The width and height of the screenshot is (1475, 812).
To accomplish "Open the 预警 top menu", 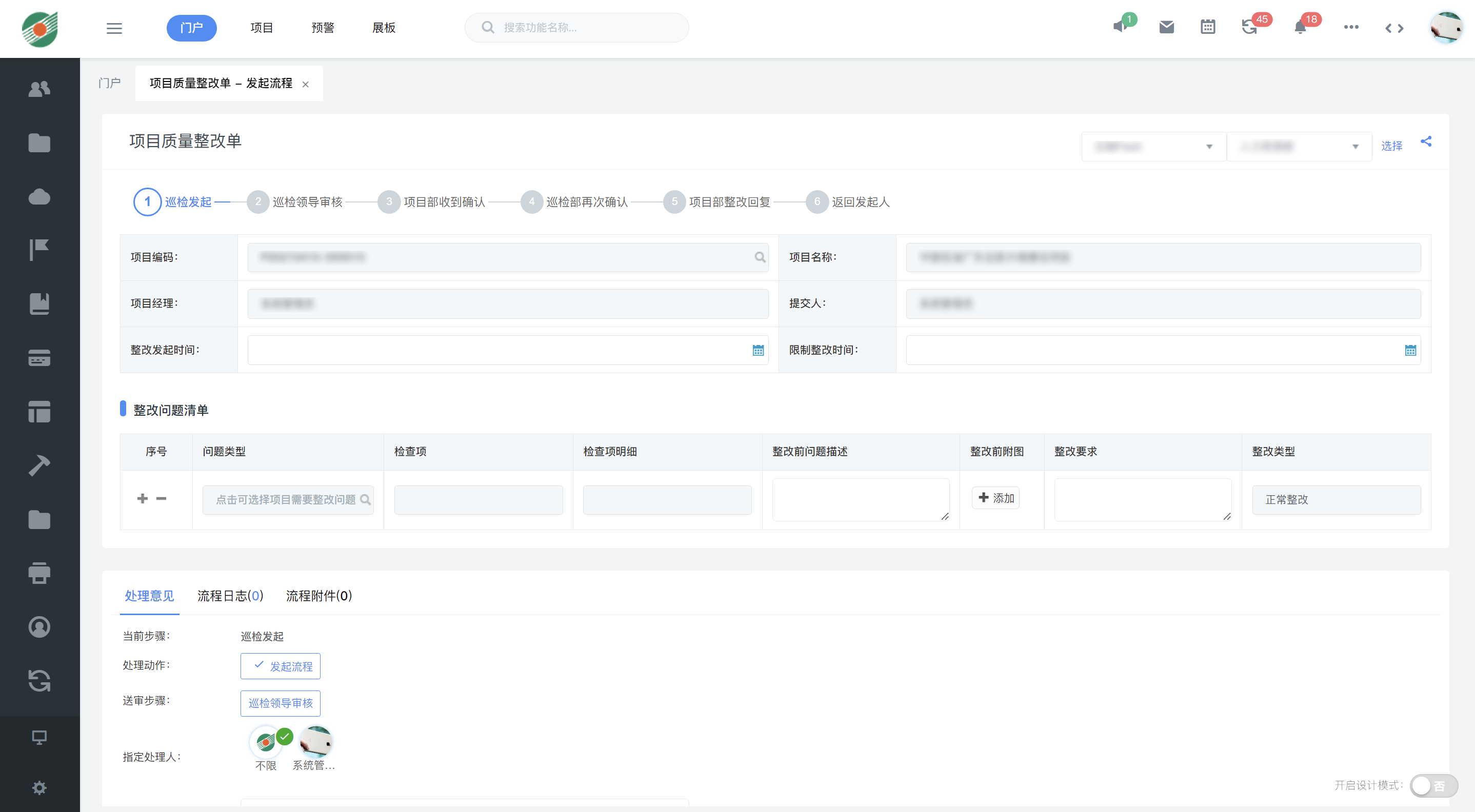I will (323, 28).
